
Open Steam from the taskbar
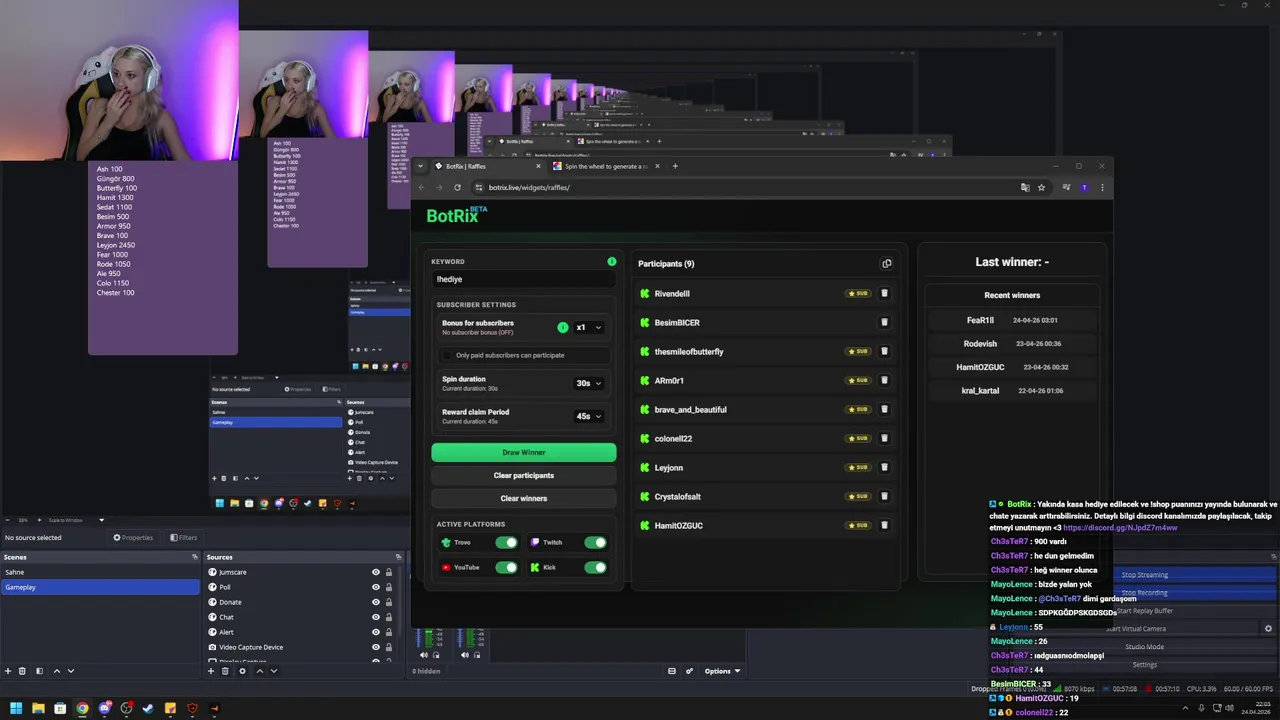(148, 708)
